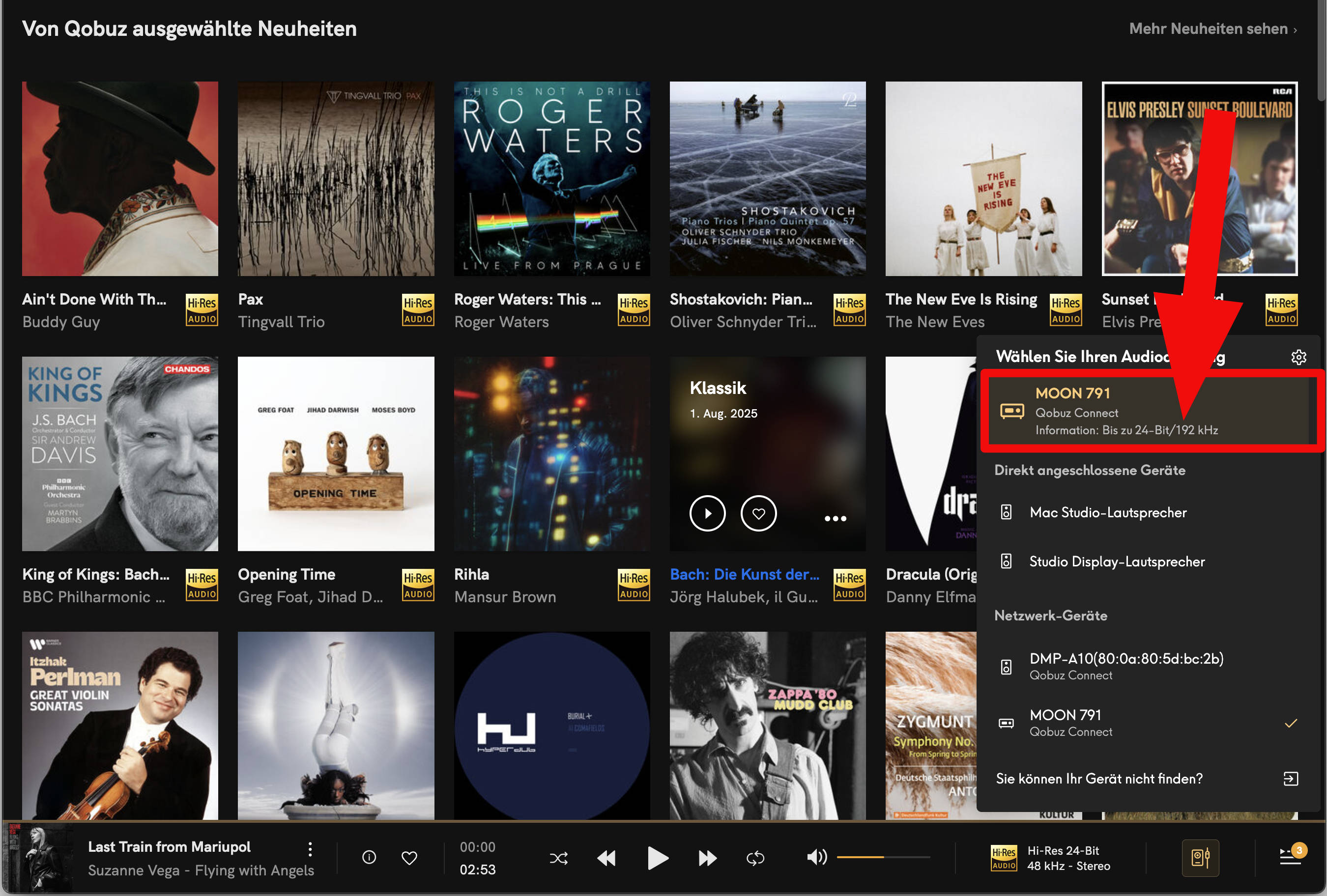Screen dimensions: 1327x896
Task: Open the Zappa '80 Mudd Club cover
Action: 767,726
